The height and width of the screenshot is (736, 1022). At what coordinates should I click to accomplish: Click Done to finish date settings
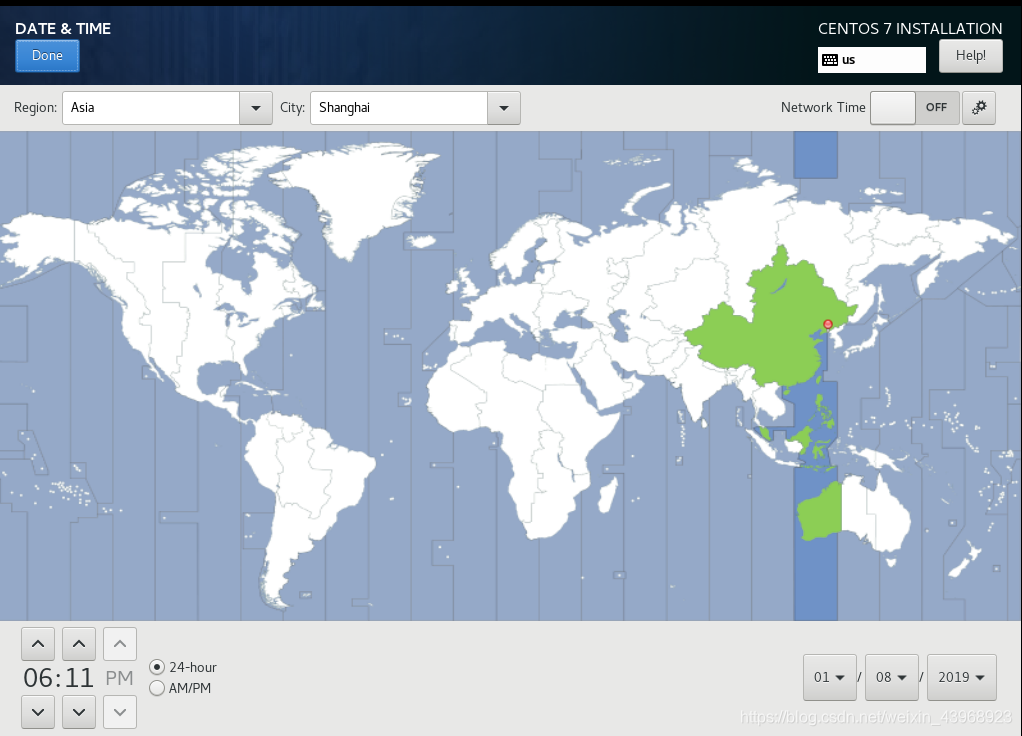click(x=48, y=55)
